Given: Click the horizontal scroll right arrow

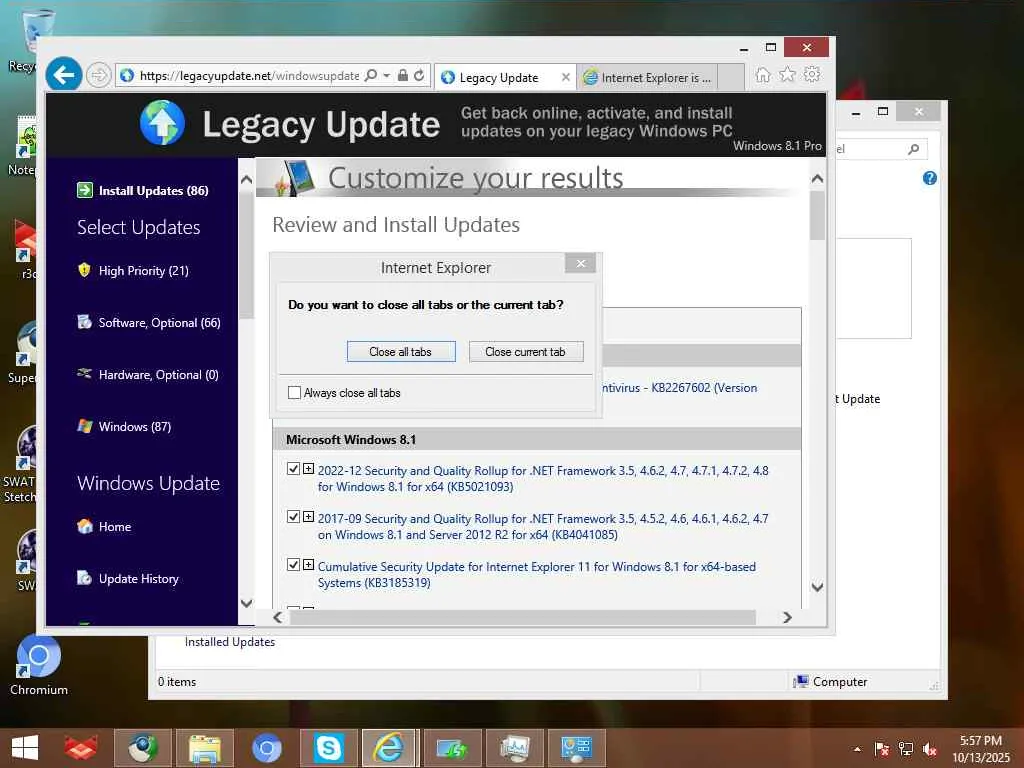Looking at the screenshot, I should (x=787, y=617).
